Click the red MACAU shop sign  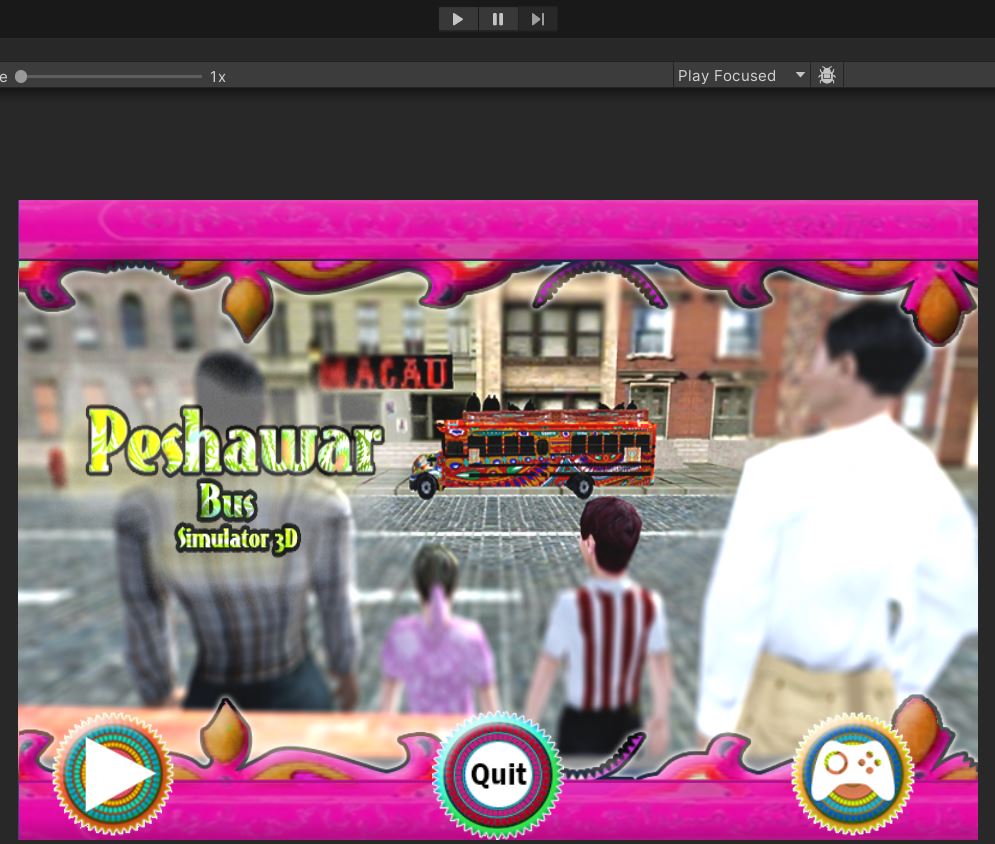point(384,373)
